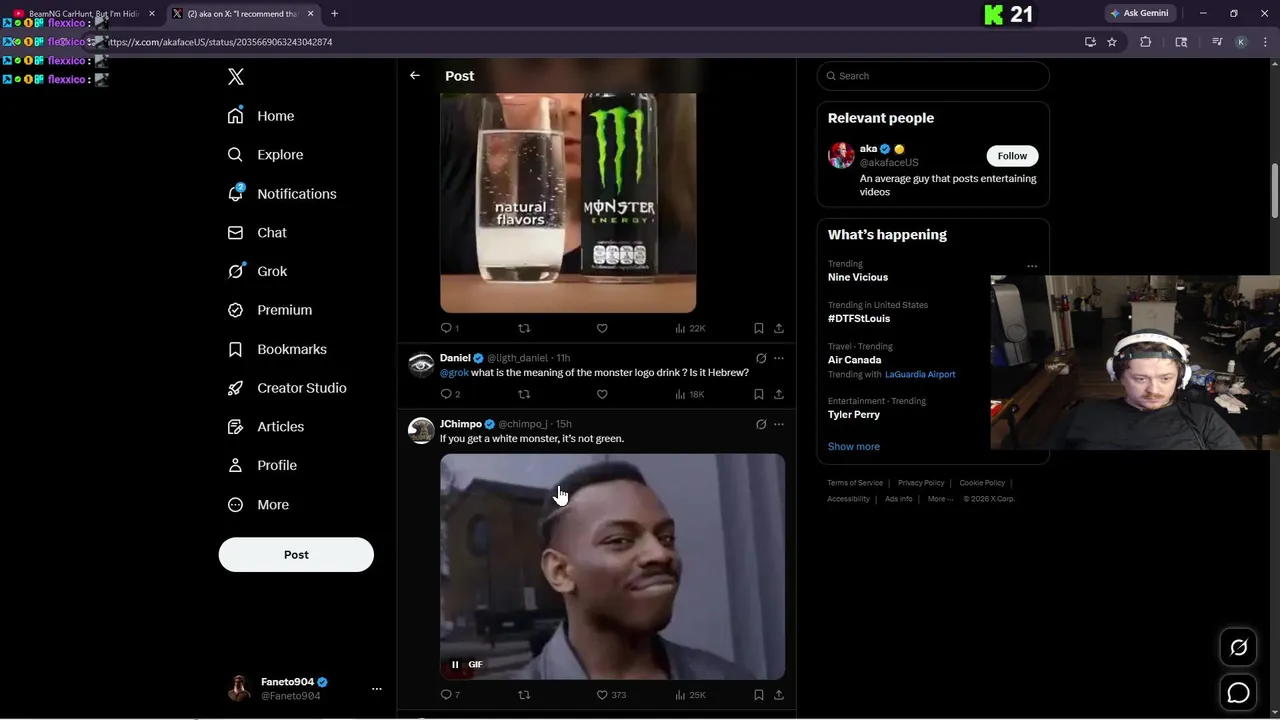Open Bookmarks page
Screen dimensions: 1280x720
click(277, 349)
